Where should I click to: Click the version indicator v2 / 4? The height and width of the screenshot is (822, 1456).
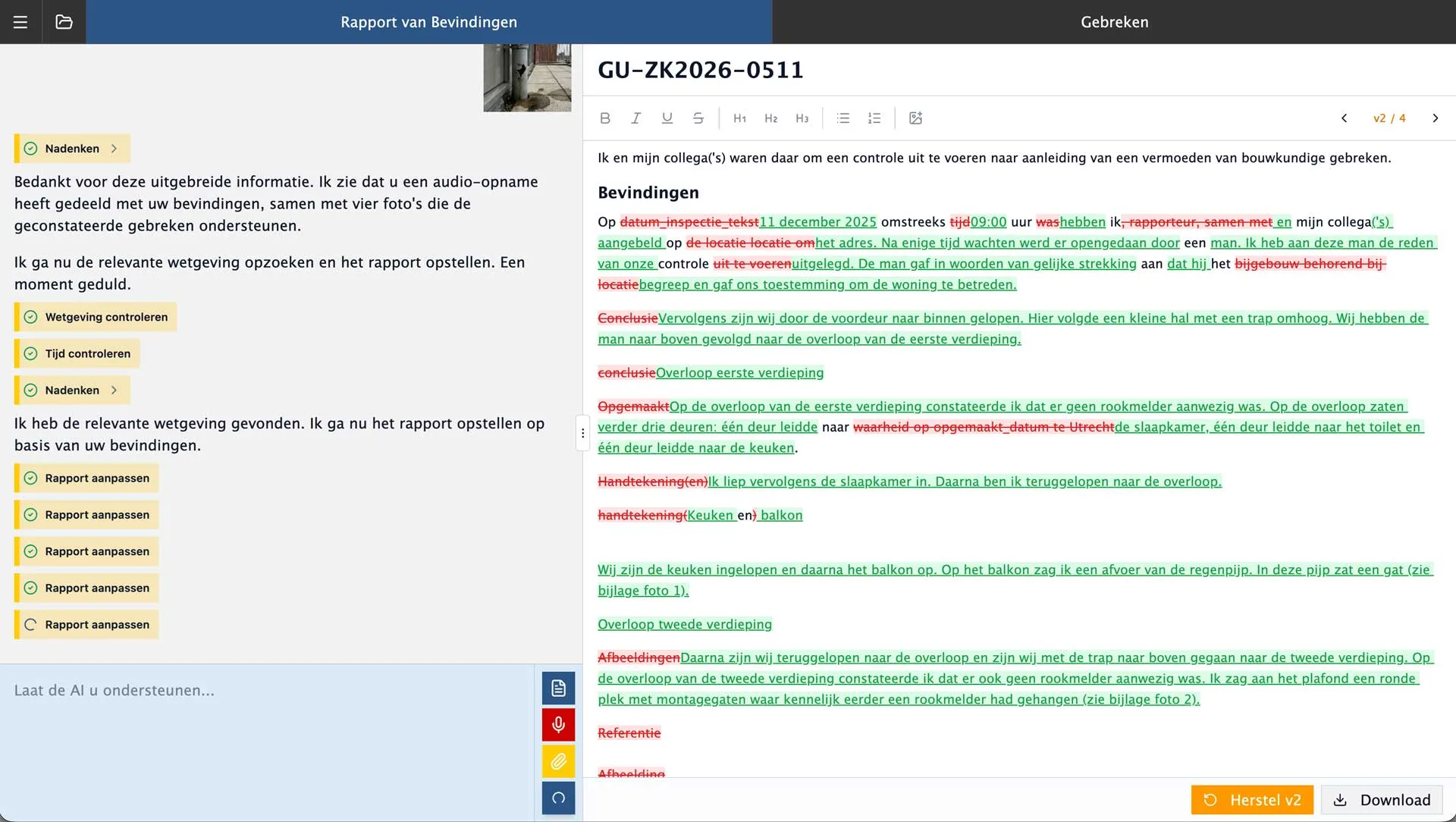(1389, 118)
